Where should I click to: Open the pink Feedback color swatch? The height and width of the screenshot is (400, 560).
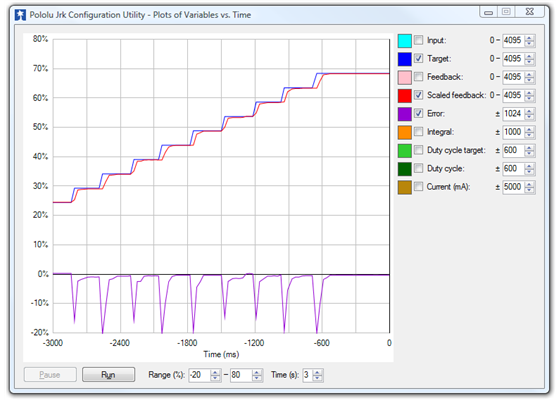pyautogui.click(x=405, y=77)
